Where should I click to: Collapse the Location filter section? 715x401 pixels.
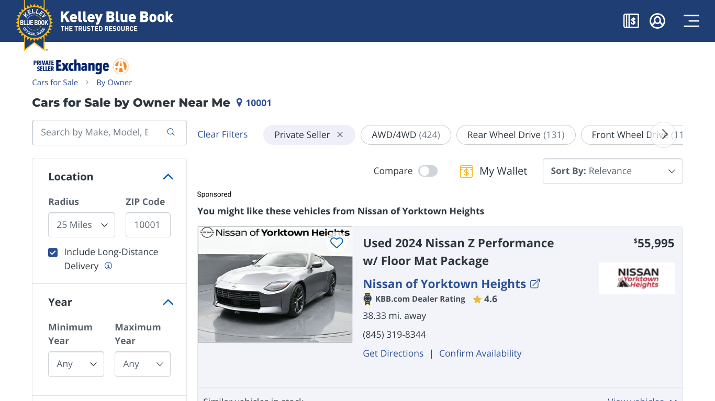(x=168, y=177)
